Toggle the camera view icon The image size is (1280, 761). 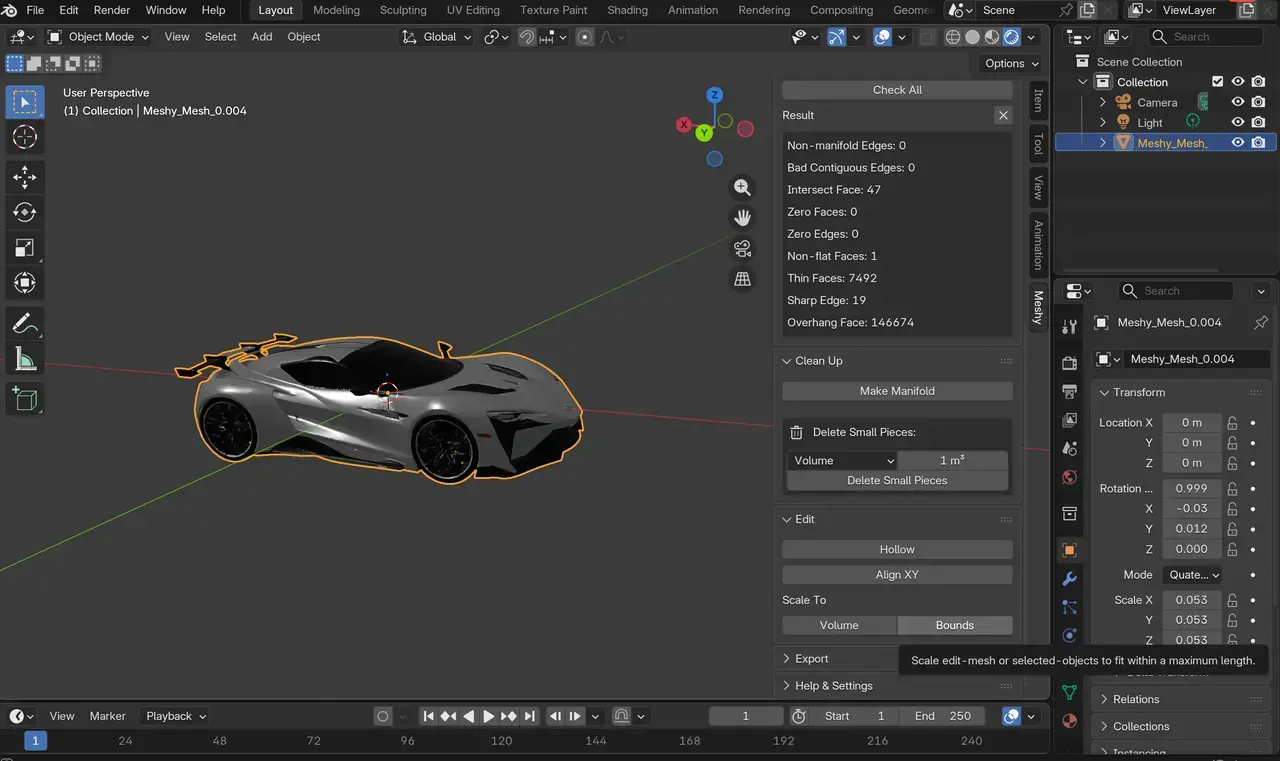[742, 249]
